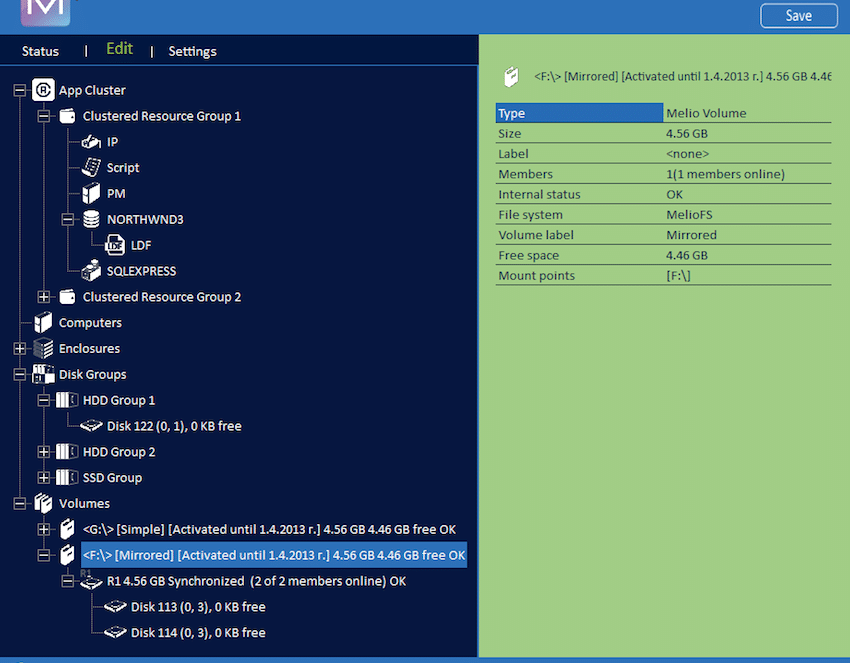Collapse Clustered Resource Group 1
Screen dimensions: 850x663
coord(43,116)
